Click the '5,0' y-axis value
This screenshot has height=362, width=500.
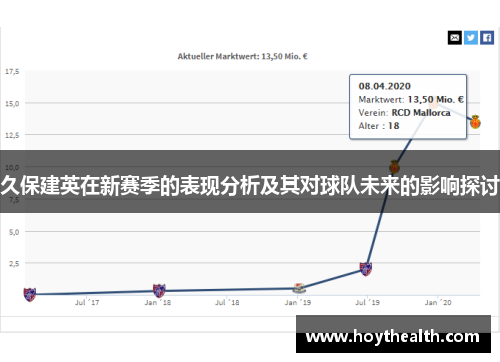[14, 232]
